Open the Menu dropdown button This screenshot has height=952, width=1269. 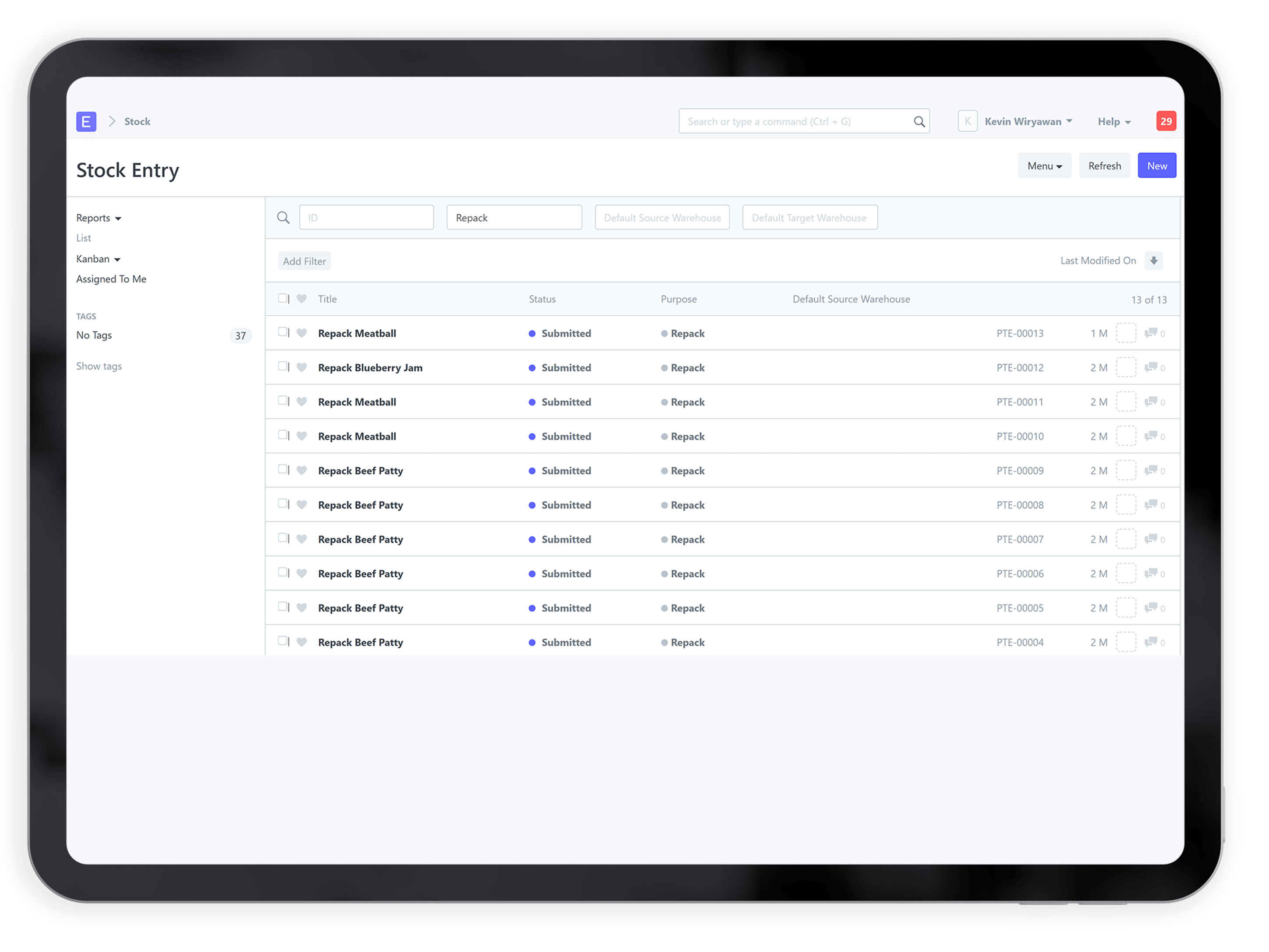point(1044,166)
